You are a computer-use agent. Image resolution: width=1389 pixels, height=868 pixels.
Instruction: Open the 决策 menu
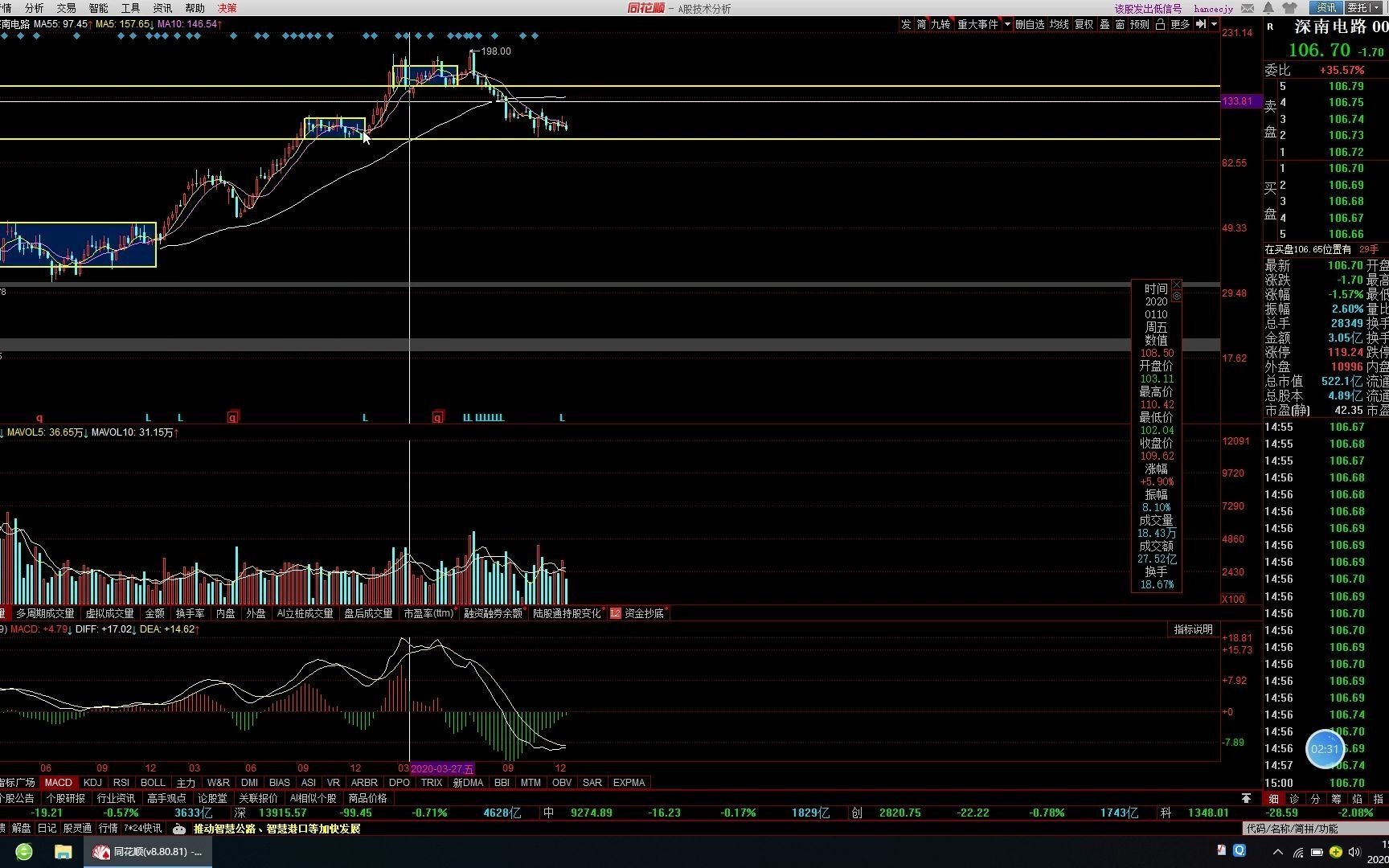tap(227, 8)
